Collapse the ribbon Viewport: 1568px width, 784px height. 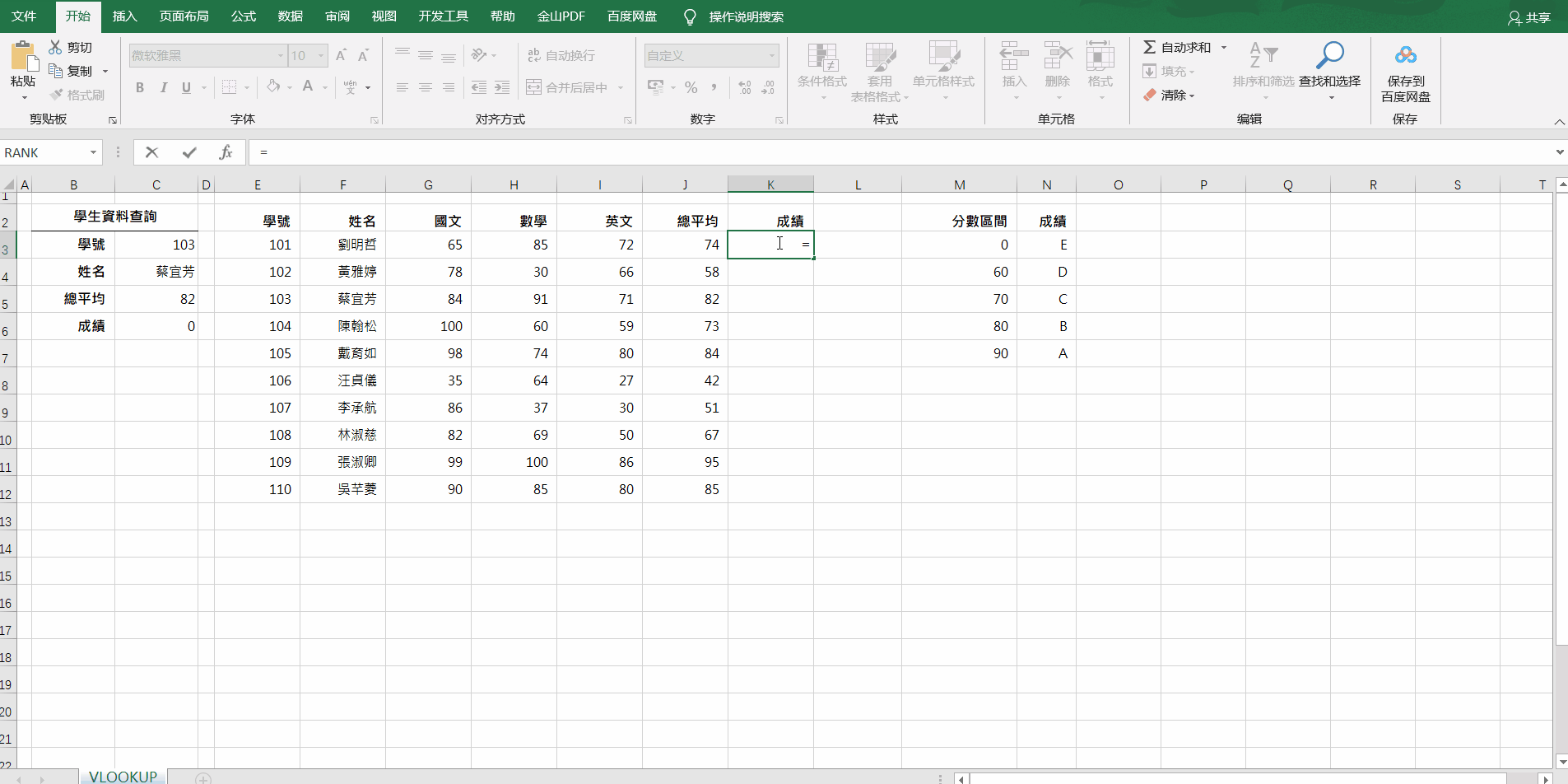pos(1559,121)
